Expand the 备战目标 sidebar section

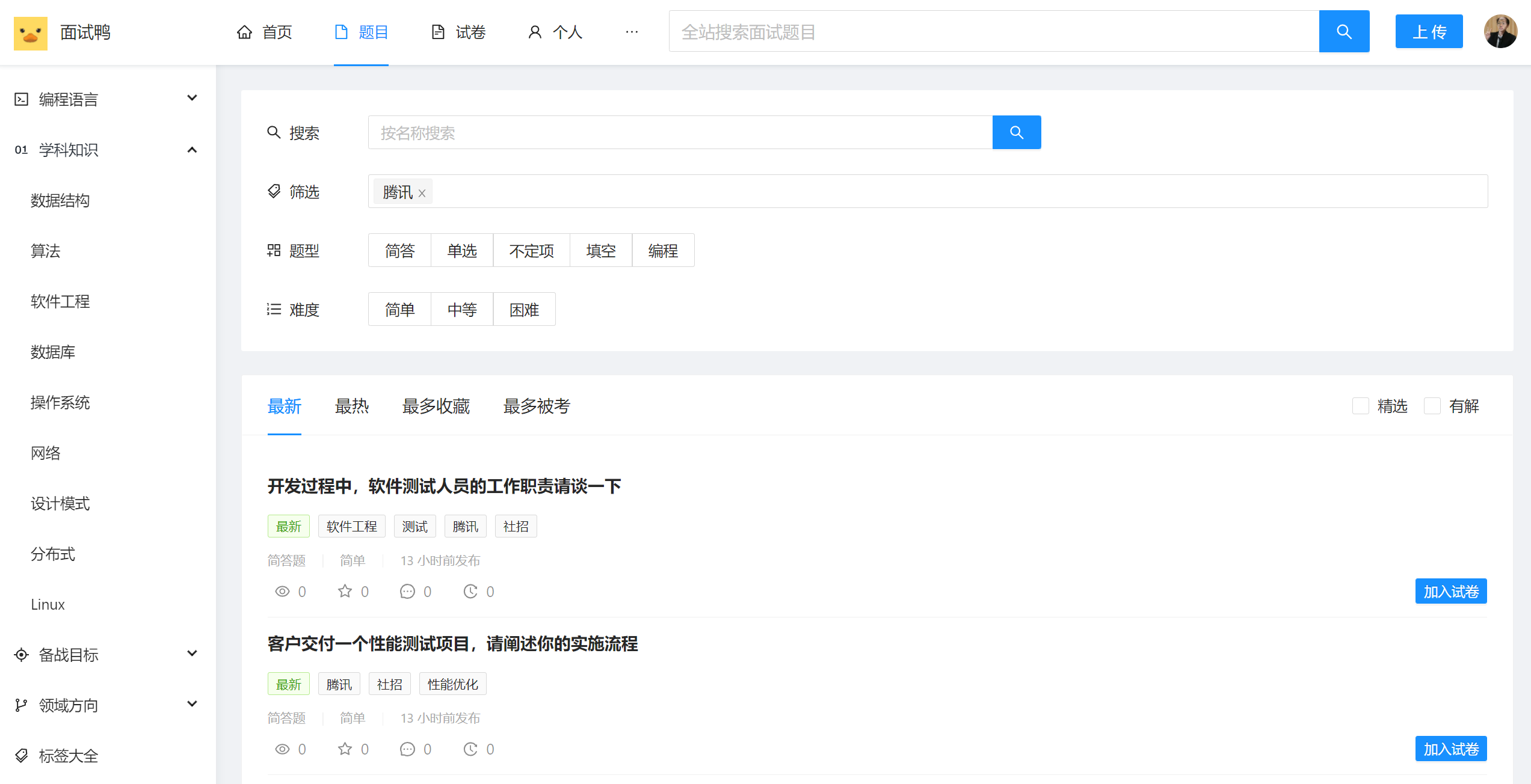[x=107, y=655]
